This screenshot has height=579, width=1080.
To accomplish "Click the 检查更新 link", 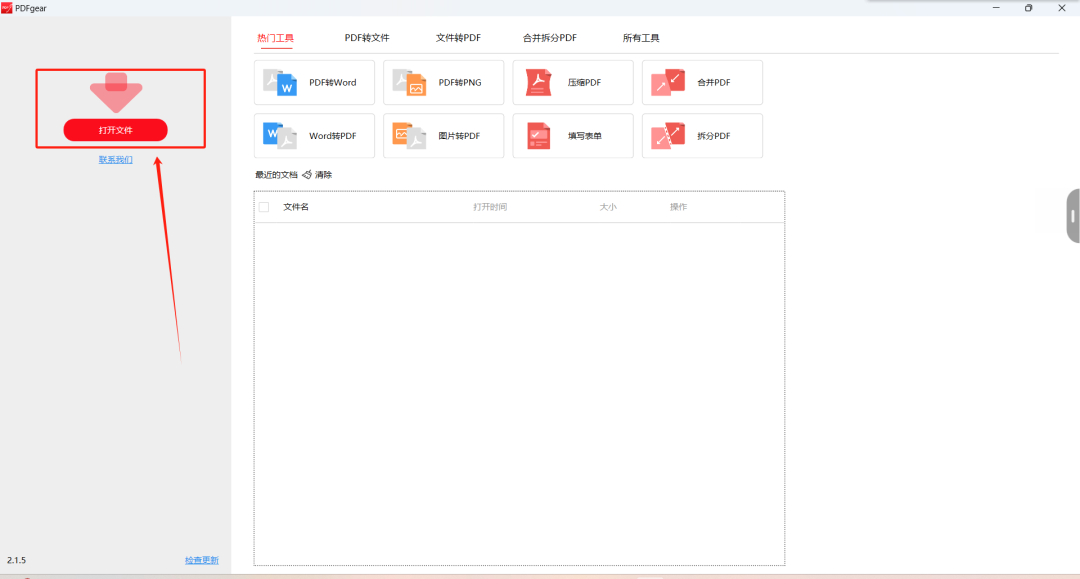I will coord(201,560).
